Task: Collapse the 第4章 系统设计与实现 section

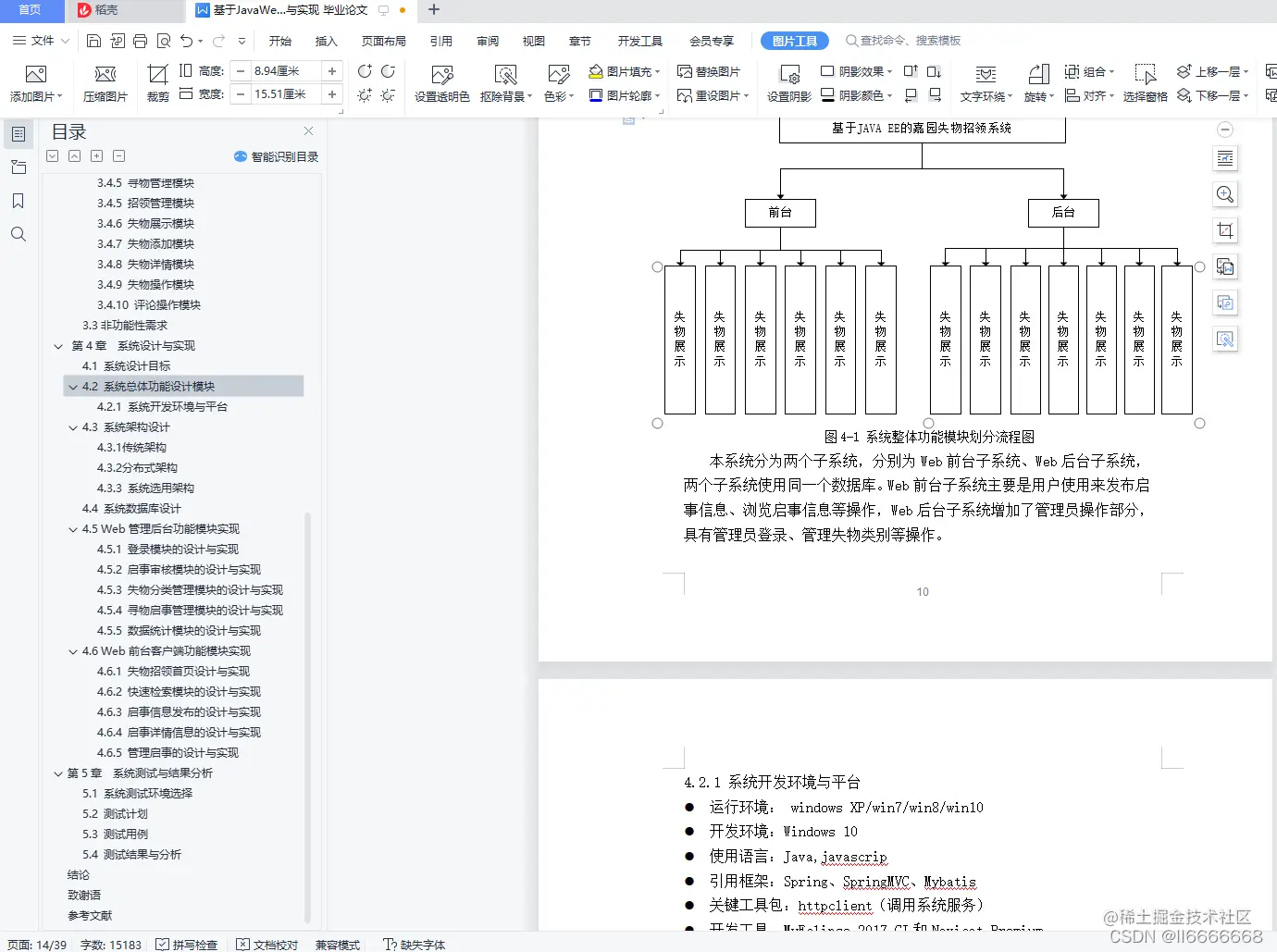Action: coord(58,345)
